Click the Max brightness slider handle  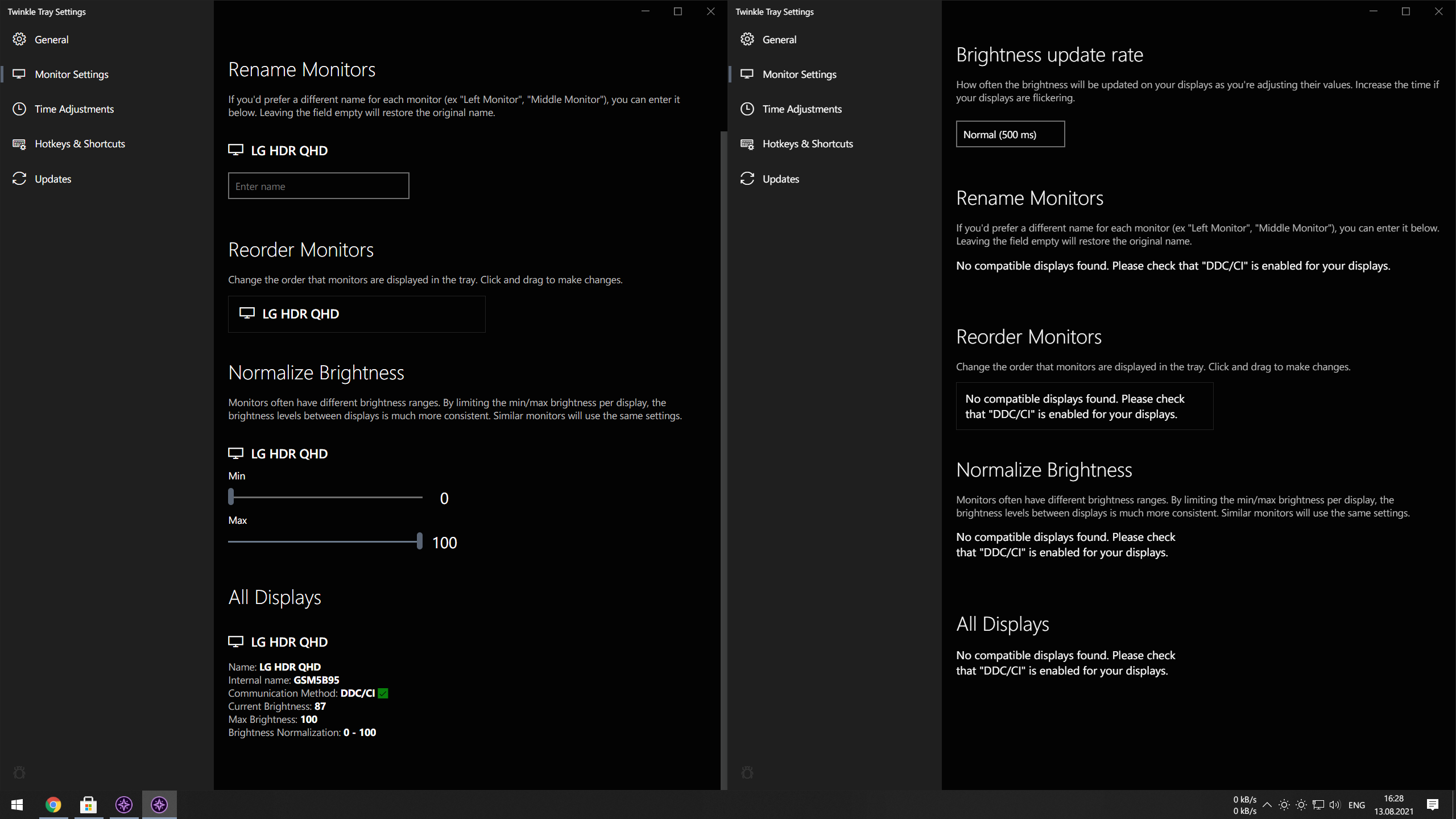419,541
